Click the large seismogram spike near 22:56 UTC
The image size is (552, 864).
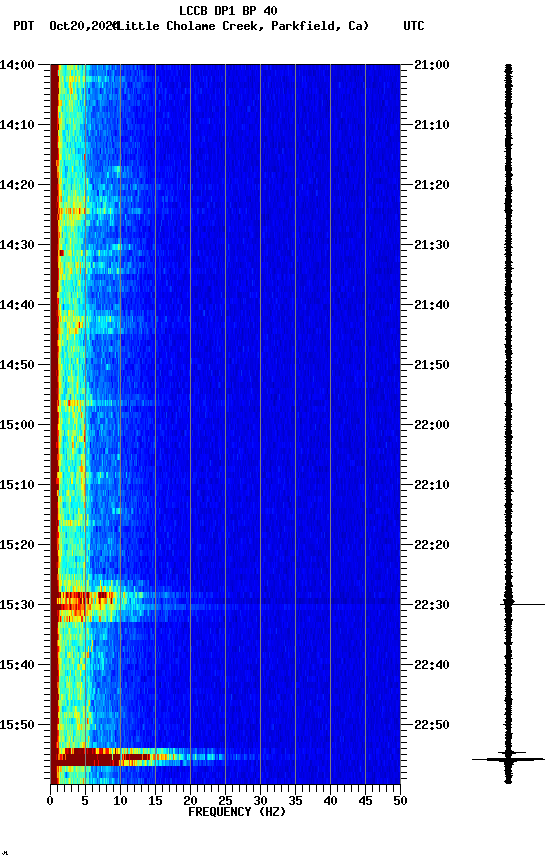(x=508, y=759)
